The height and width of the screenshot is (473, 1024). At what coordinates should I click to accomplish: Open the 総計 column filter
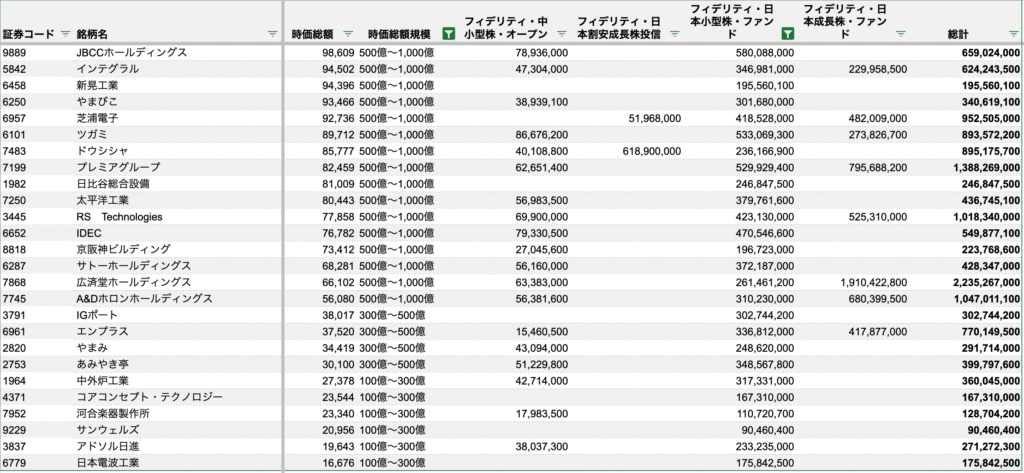click(x=1013, y=33)
